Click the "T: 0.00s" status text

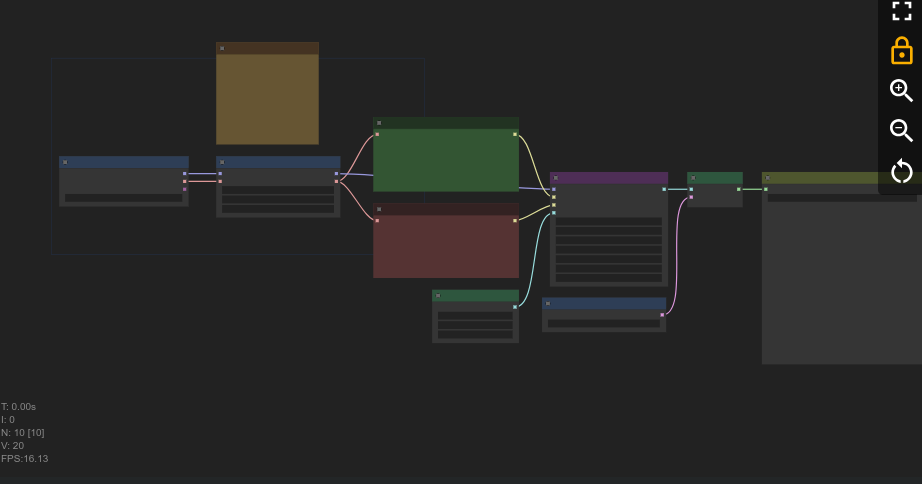click(18, 406)
